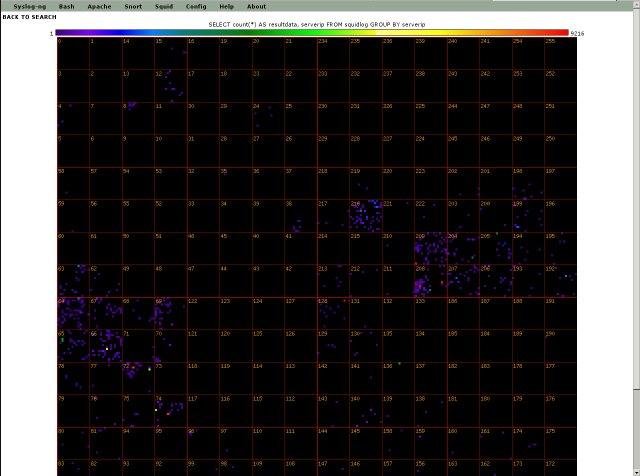Click heatmap cell 66 with bright dot

tap(105, 346)
